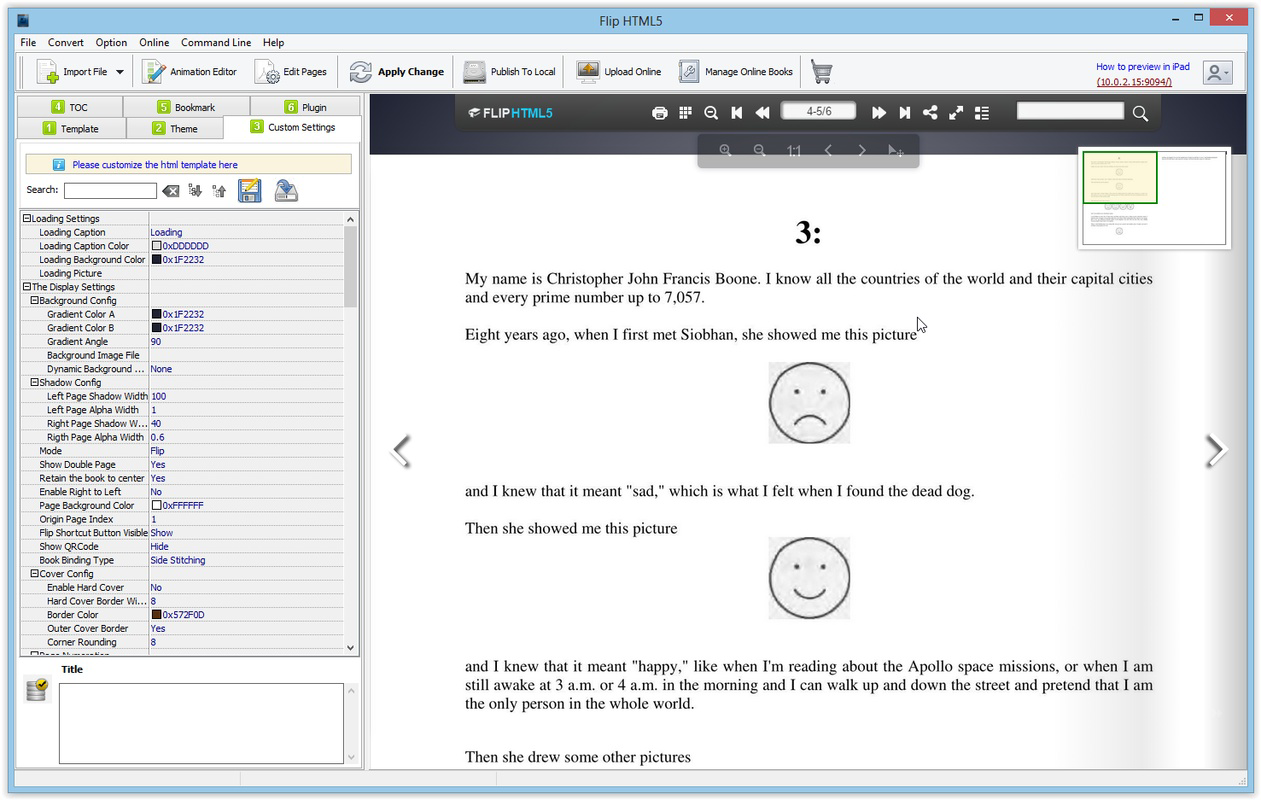The height and width of the screenshot is (800, 1261).
Task: Select the Enable Right to Left No value
Action: (x=246, y=492)
